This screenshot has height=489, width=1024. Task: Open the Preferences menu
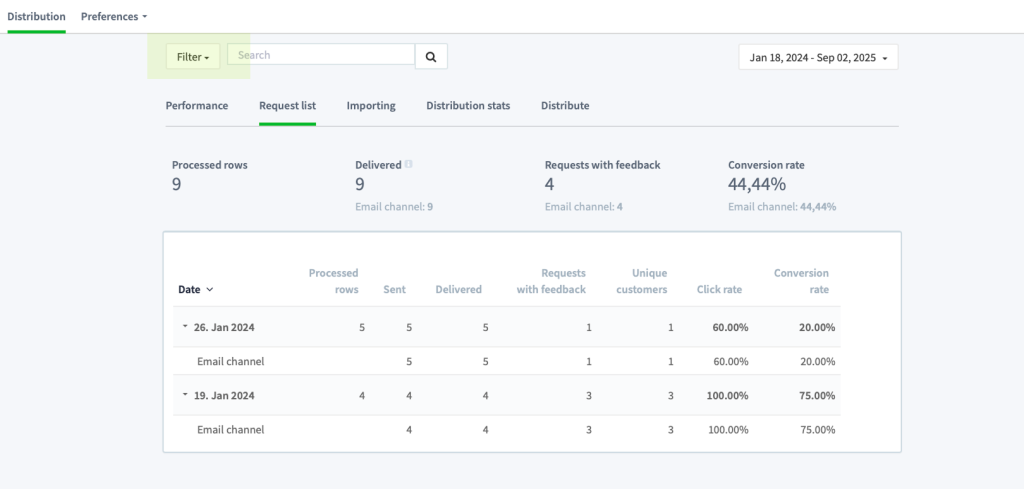pos(114,16)
